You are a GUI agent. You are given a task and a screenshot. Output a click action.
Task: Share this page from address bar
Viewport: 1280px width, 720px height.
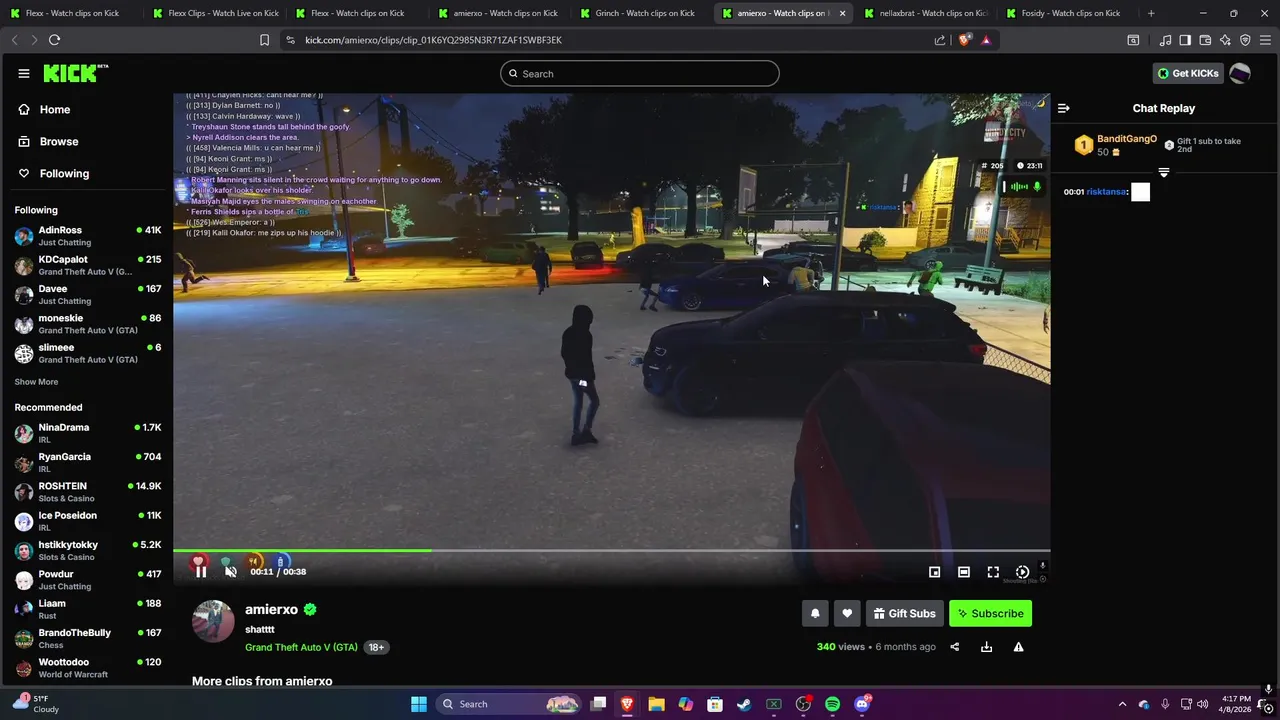[940, 40]
